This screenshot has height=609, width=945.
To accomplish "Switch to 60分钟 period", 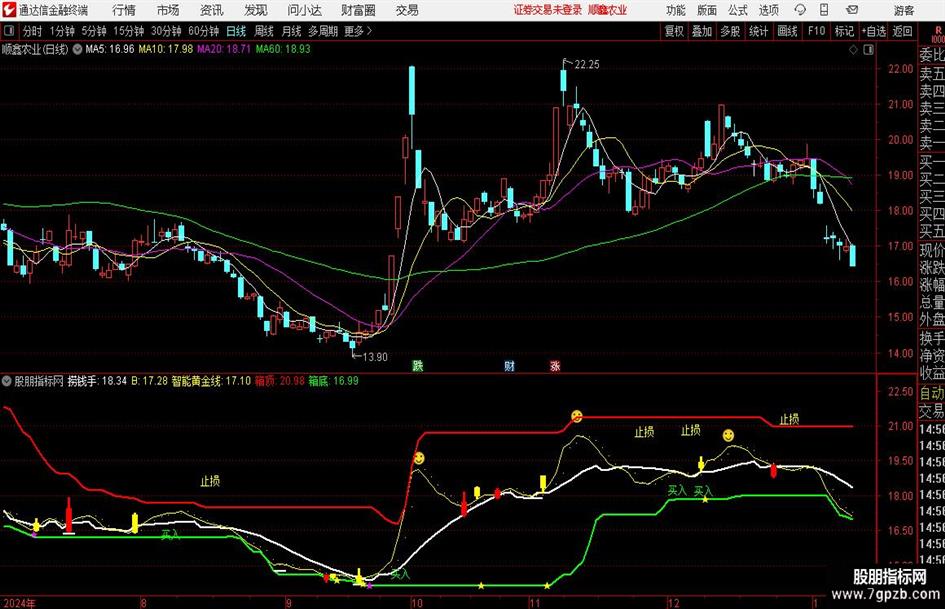I will 204,31.
